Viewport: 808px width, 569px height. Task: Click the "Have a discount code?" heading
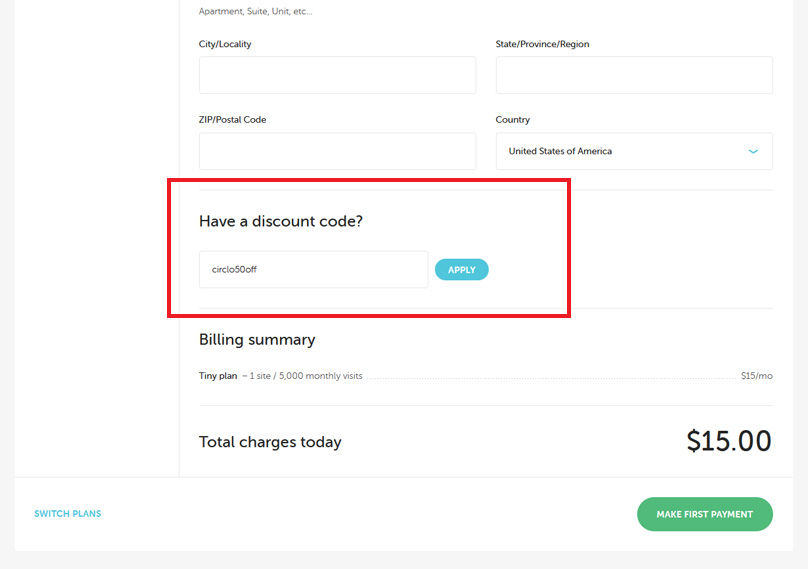coord(280,221)
